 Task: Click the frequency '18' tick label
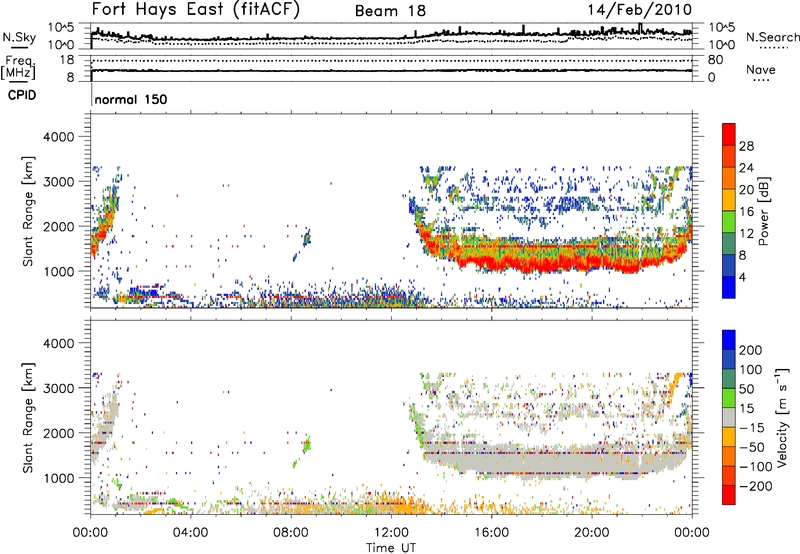67,60
